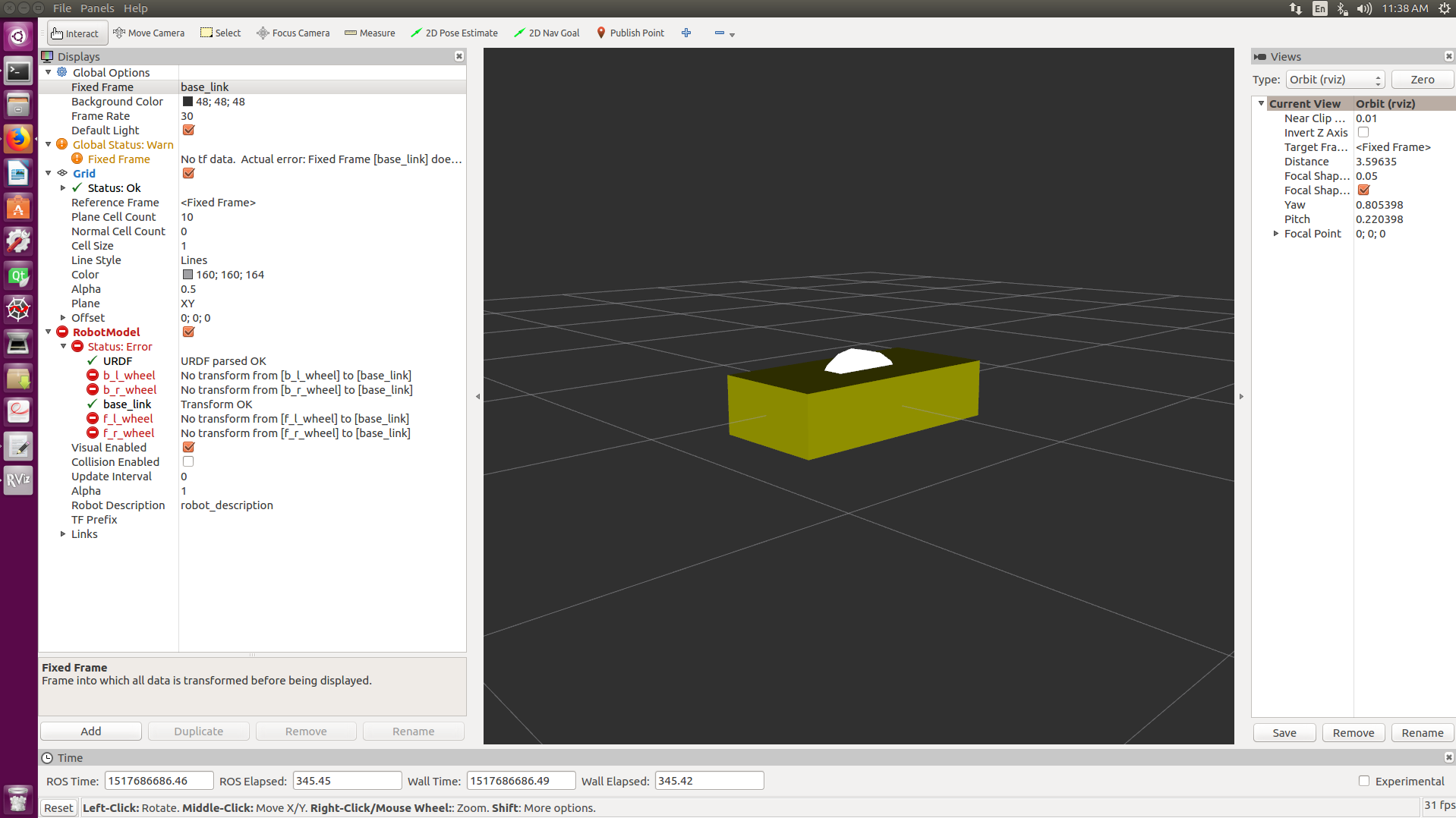Click the b_l_wheel error icon
The width and height of the screenshot is (1456, 818).
[93, 375]
